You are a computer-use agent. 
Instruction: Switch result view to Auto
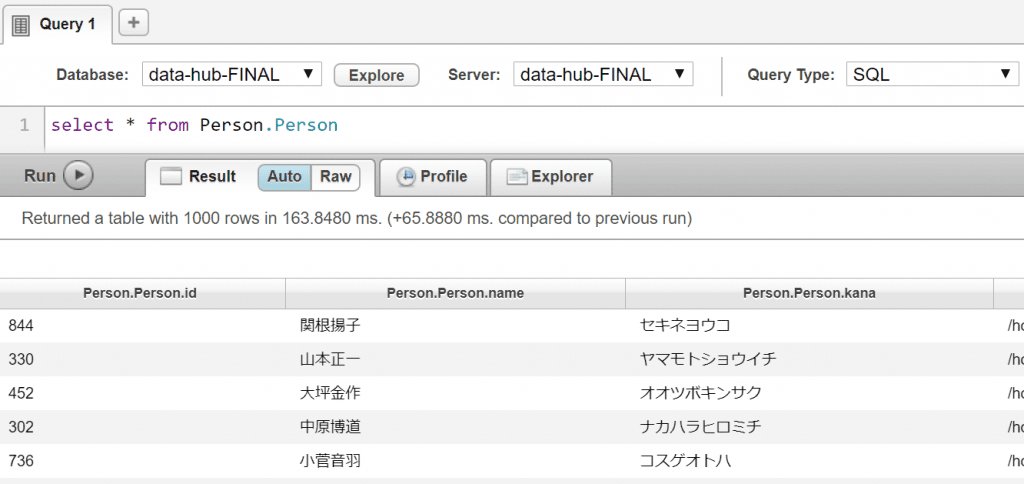(x=284, y=177)
